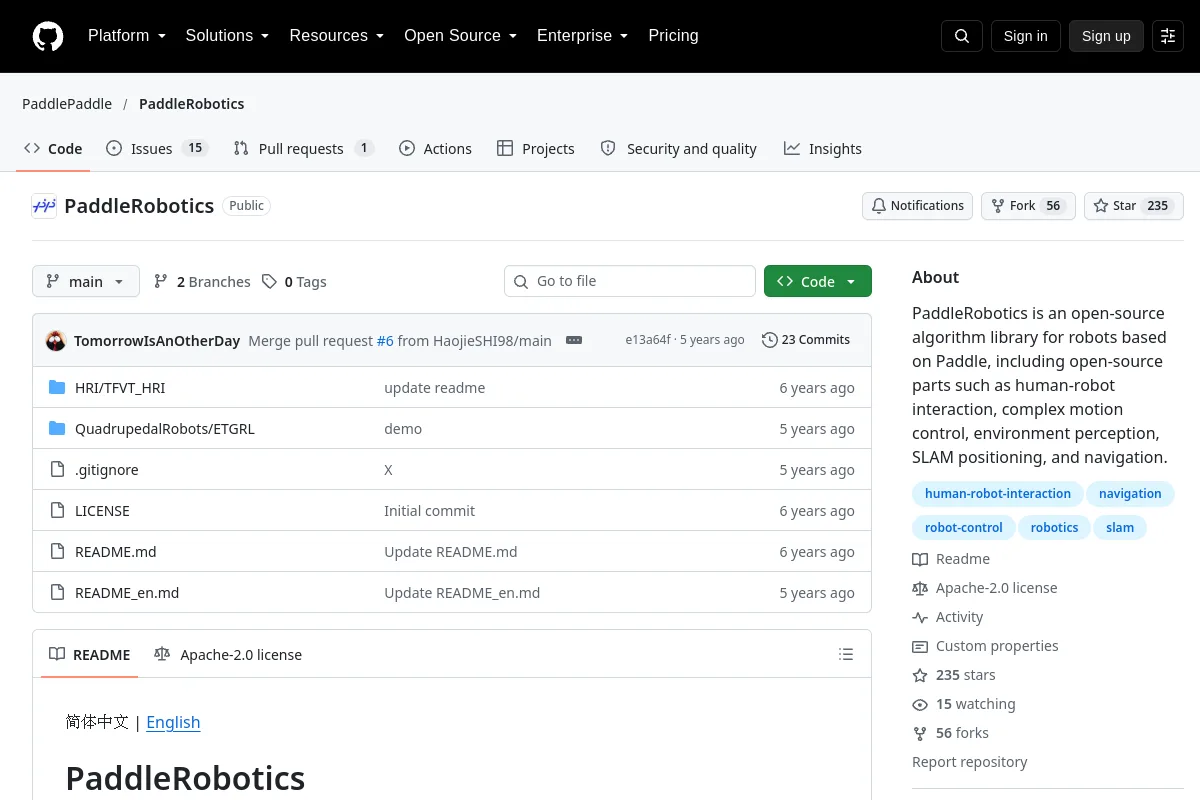Expand the Resources menu
1200x800 pixels.
337,36
